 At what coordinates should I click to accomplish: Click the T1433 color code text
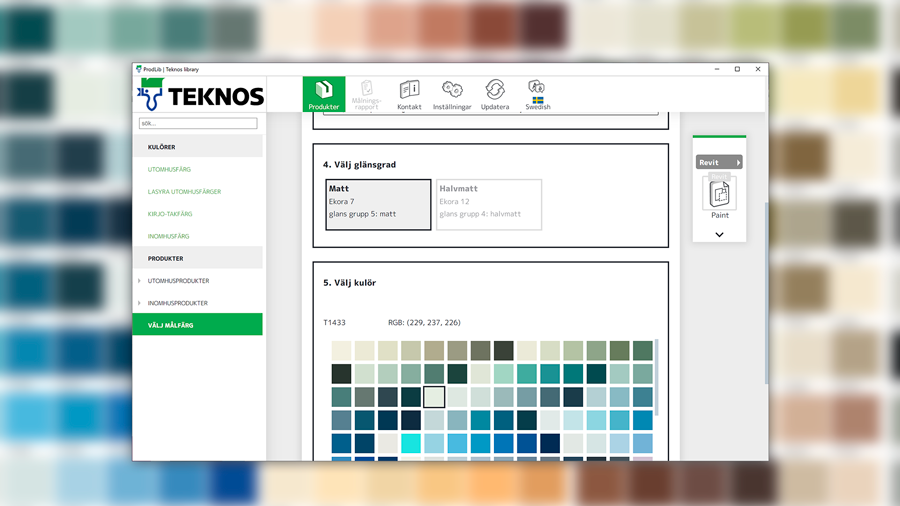335,322
